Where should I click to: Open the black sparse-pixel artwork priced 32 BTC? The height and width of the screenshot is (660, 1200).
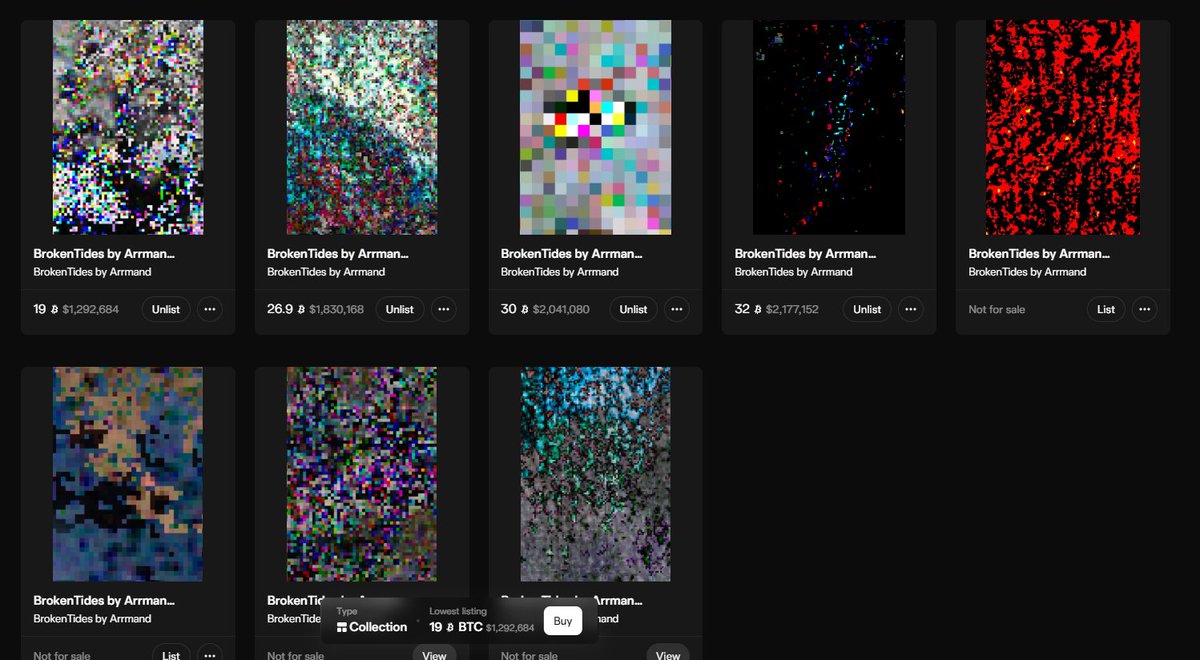click(829, 127)
